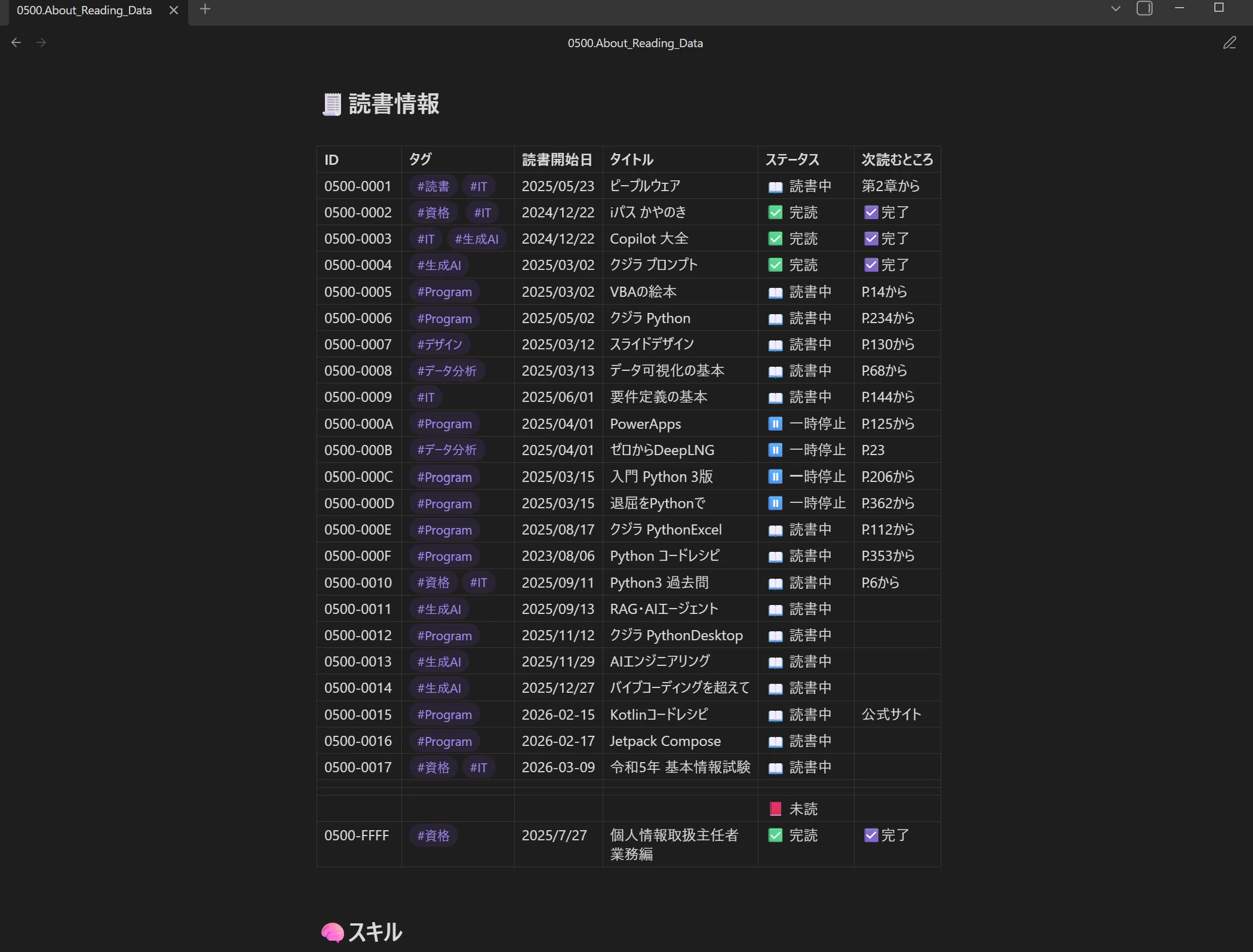Select the 2023/08/06 date cell
Image resolution: width=1253 pixels, height=952 pixels.
558,555
